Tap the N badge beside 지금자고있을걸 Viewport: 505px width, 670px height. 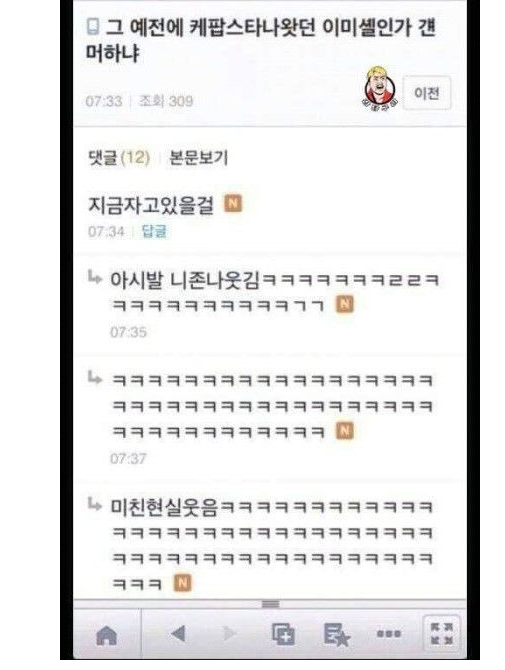pos(233,203)
